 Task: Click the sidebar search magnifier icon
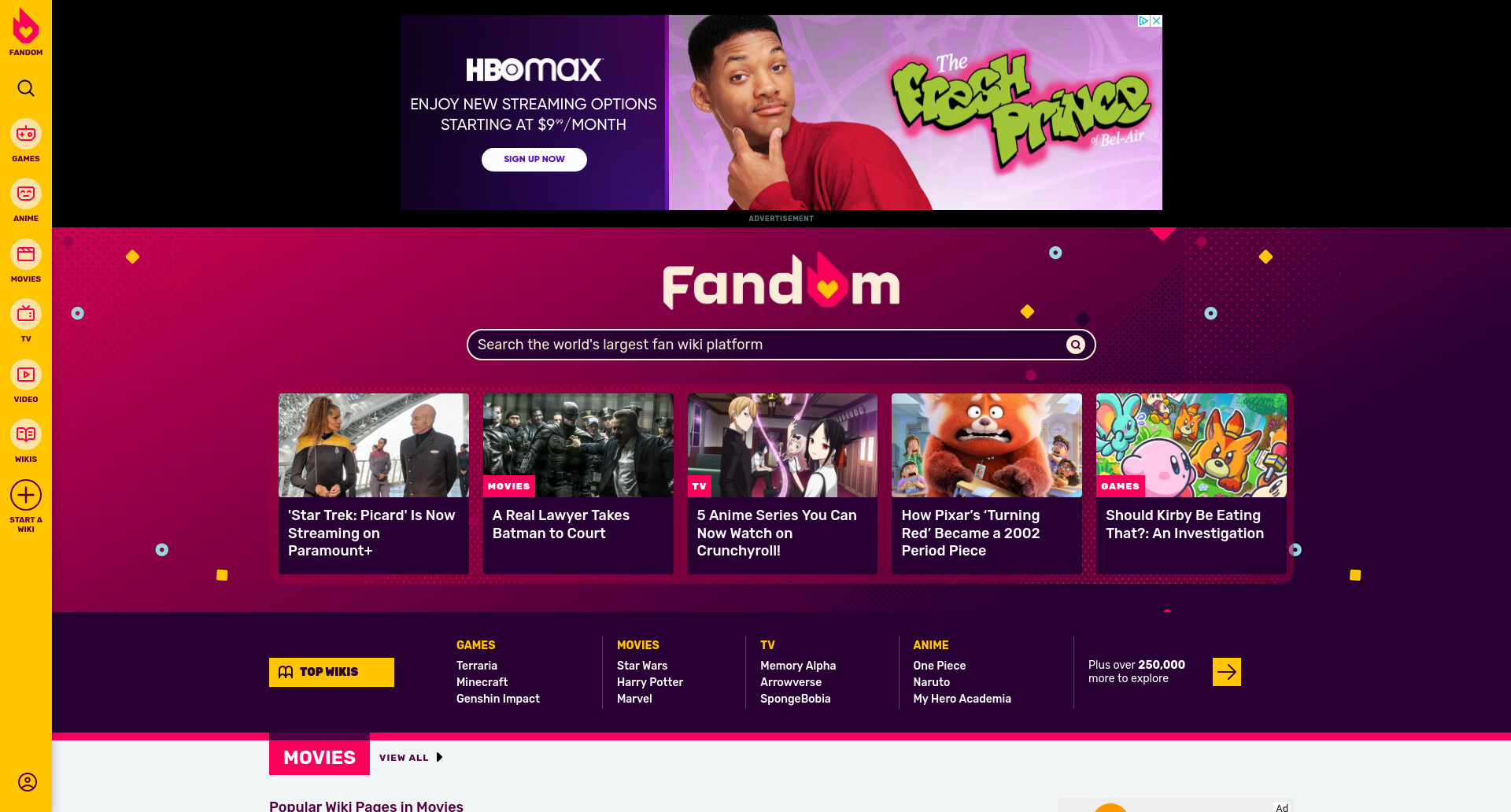pos(26,88)
